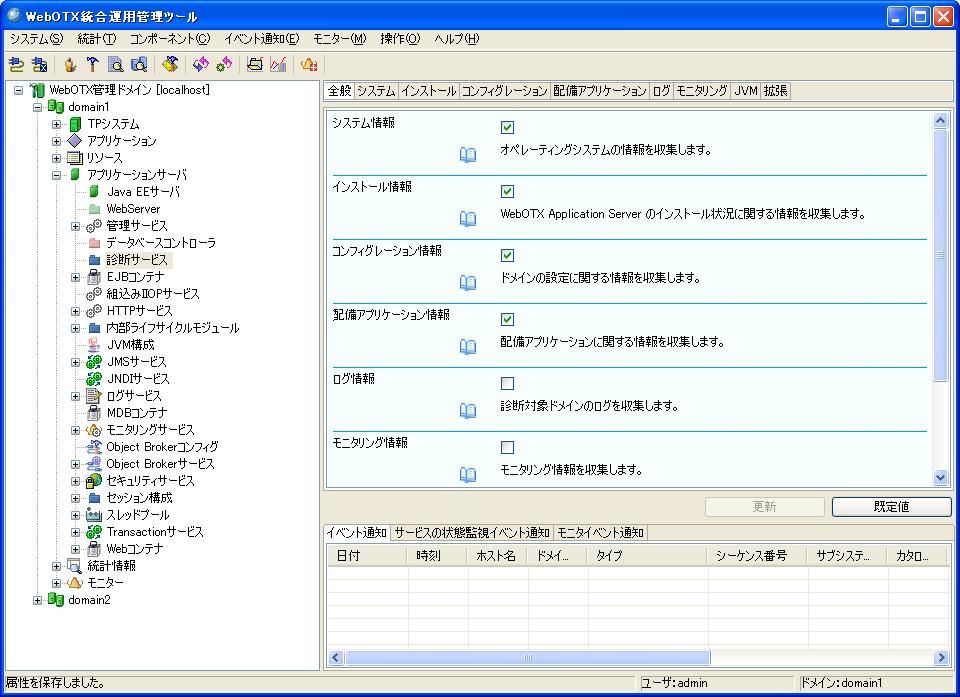Image resolution: width=960 pixels, height=697 pixels.
Task: Select JVM構成 in the tree
Action: click(130, 345)
